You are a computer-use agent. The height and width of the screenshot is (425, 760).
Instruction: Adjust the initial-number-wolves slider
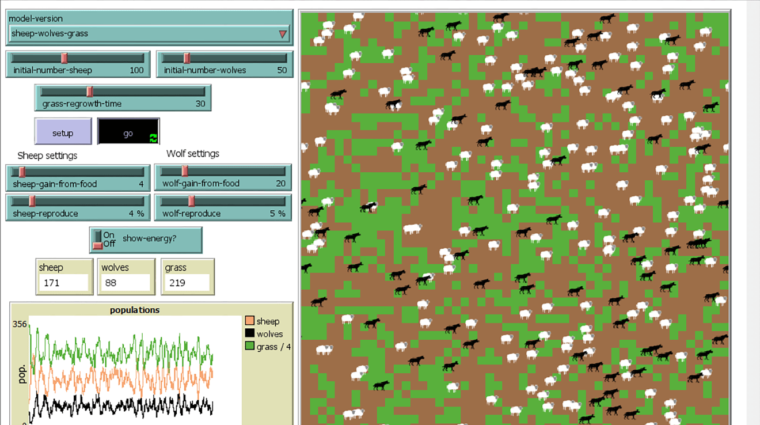(225, 64)
